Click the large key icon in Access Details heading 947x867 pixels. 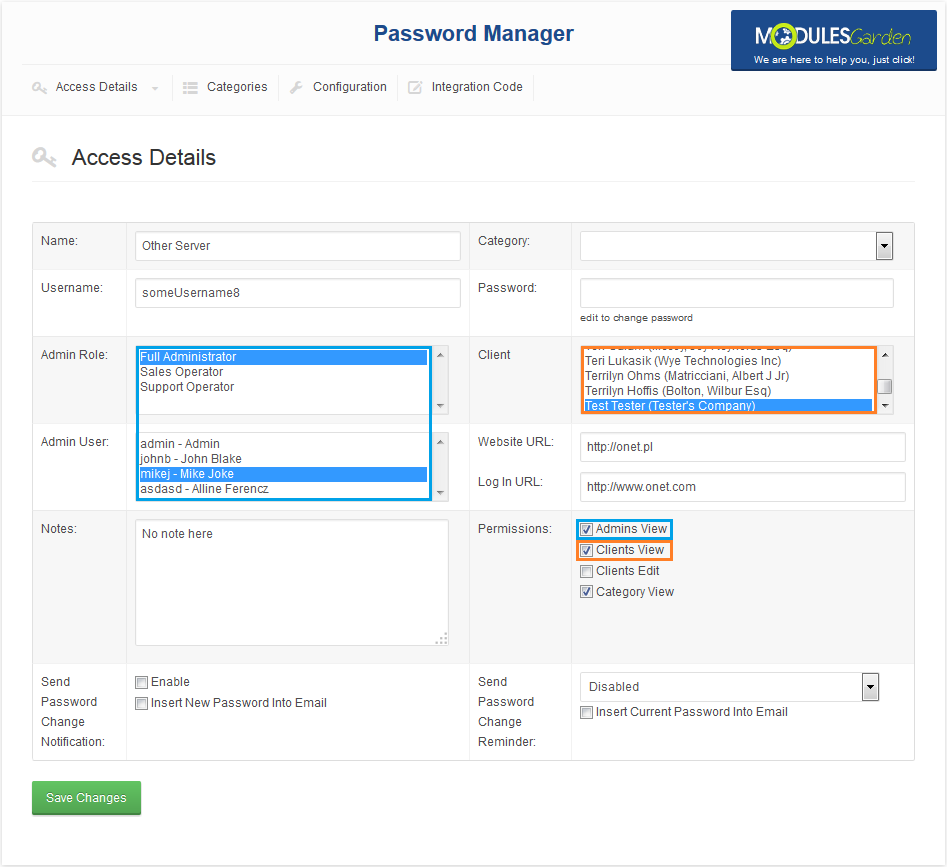[45, 157]
